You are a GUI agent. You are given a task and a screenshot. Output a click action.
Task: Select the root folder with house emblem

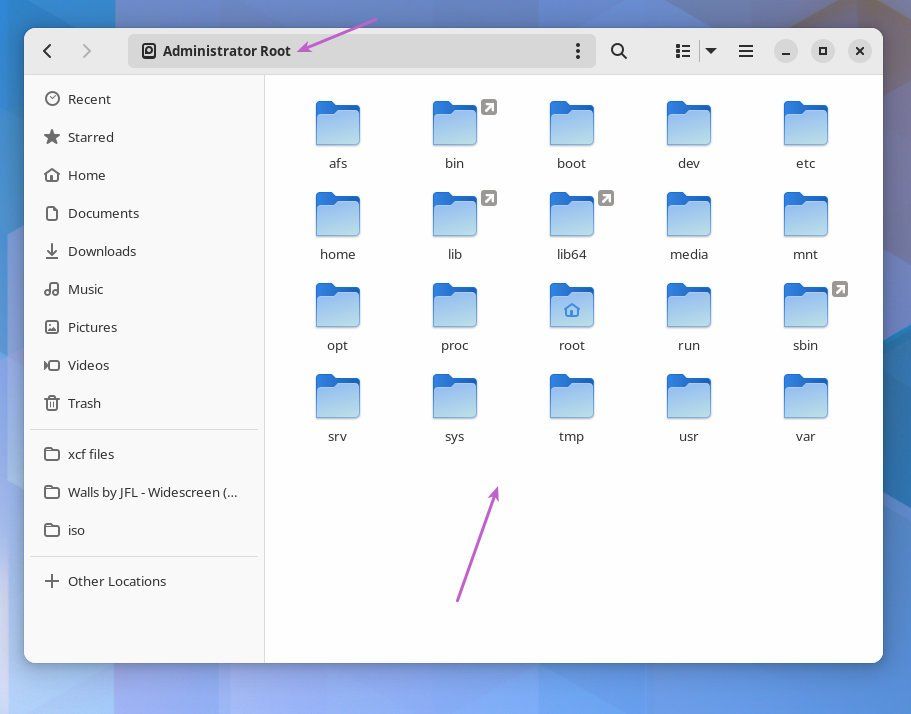click(x=571, y=313)
